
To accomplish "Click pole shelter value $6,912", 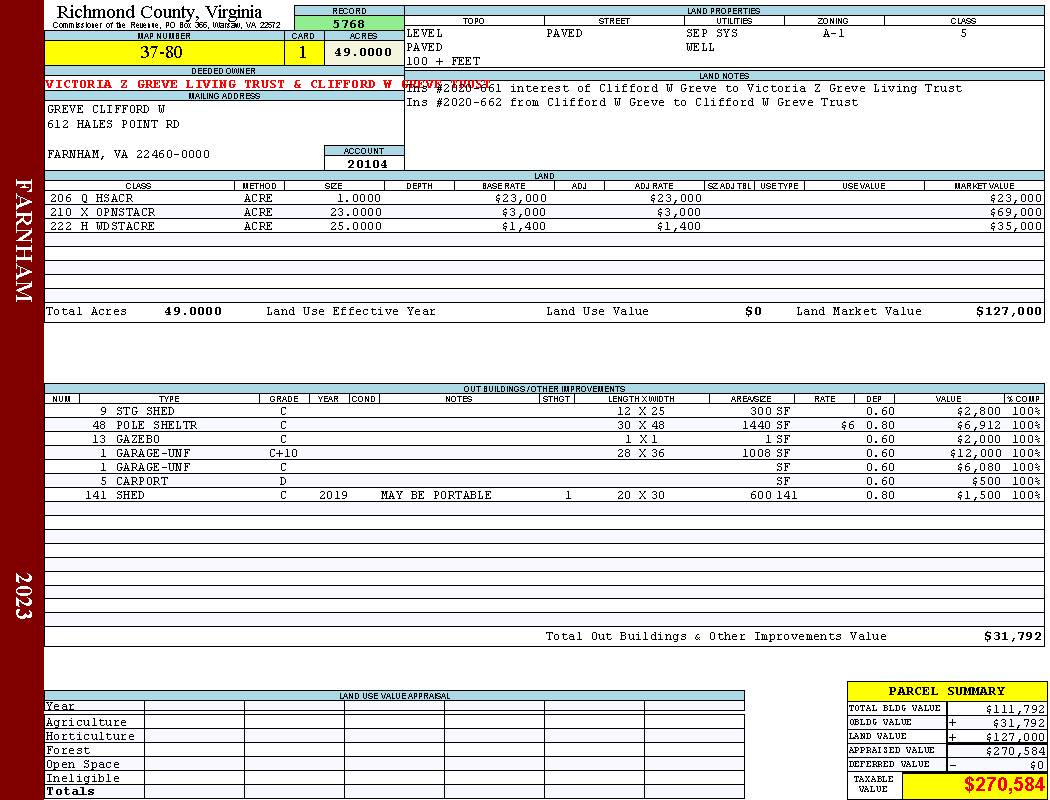I will click(978, 425).
